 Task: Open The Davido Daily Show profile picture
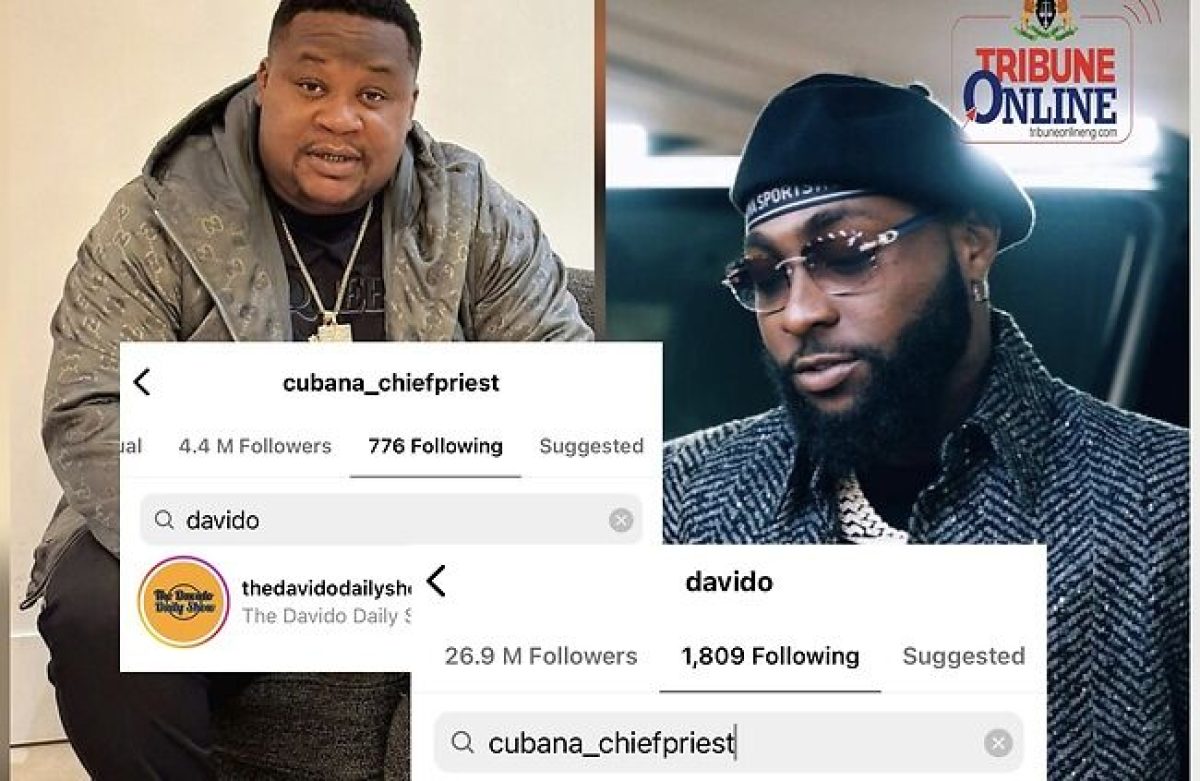tap(184, 602)
